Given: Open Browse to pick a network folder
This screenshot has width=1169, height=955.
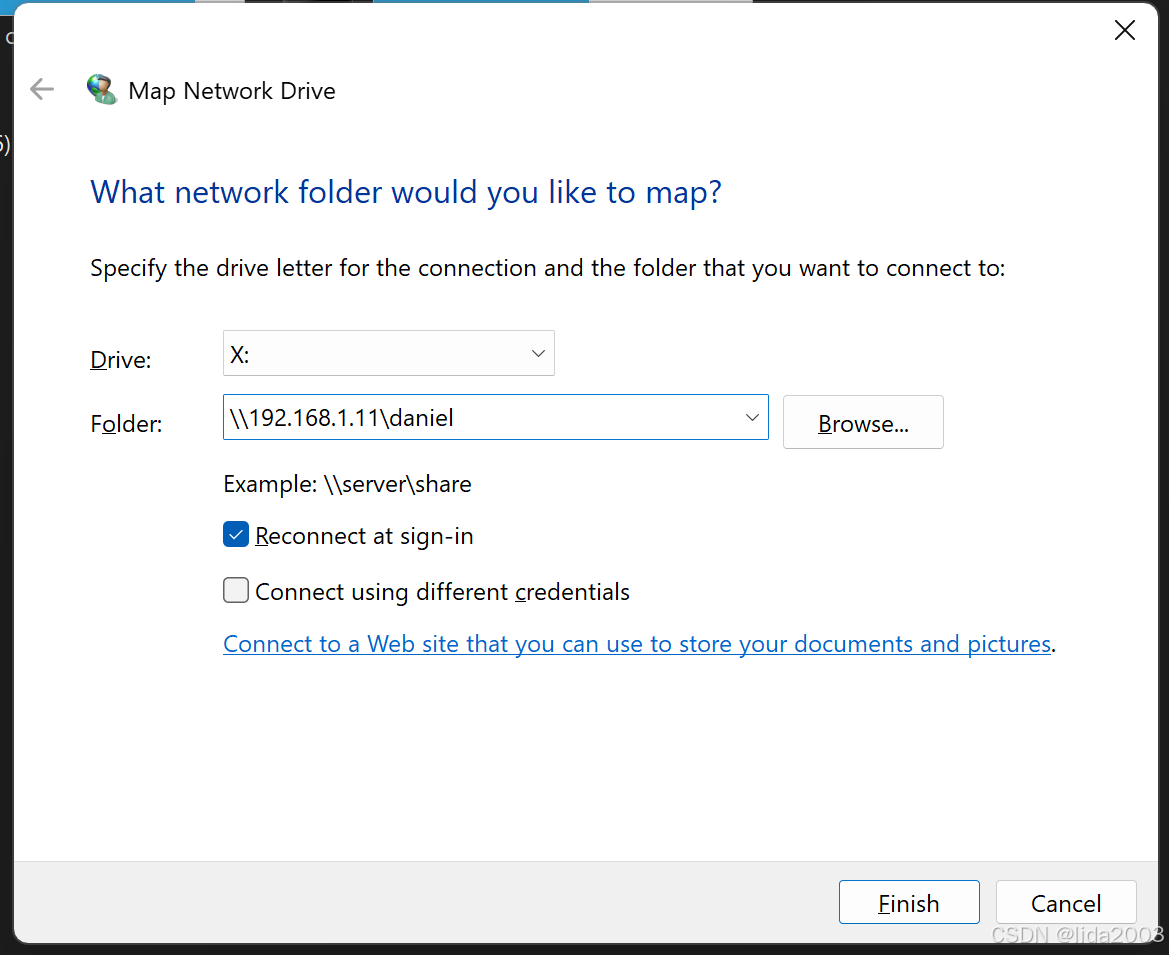Looking at the screenshot, I should click(863, 423).
